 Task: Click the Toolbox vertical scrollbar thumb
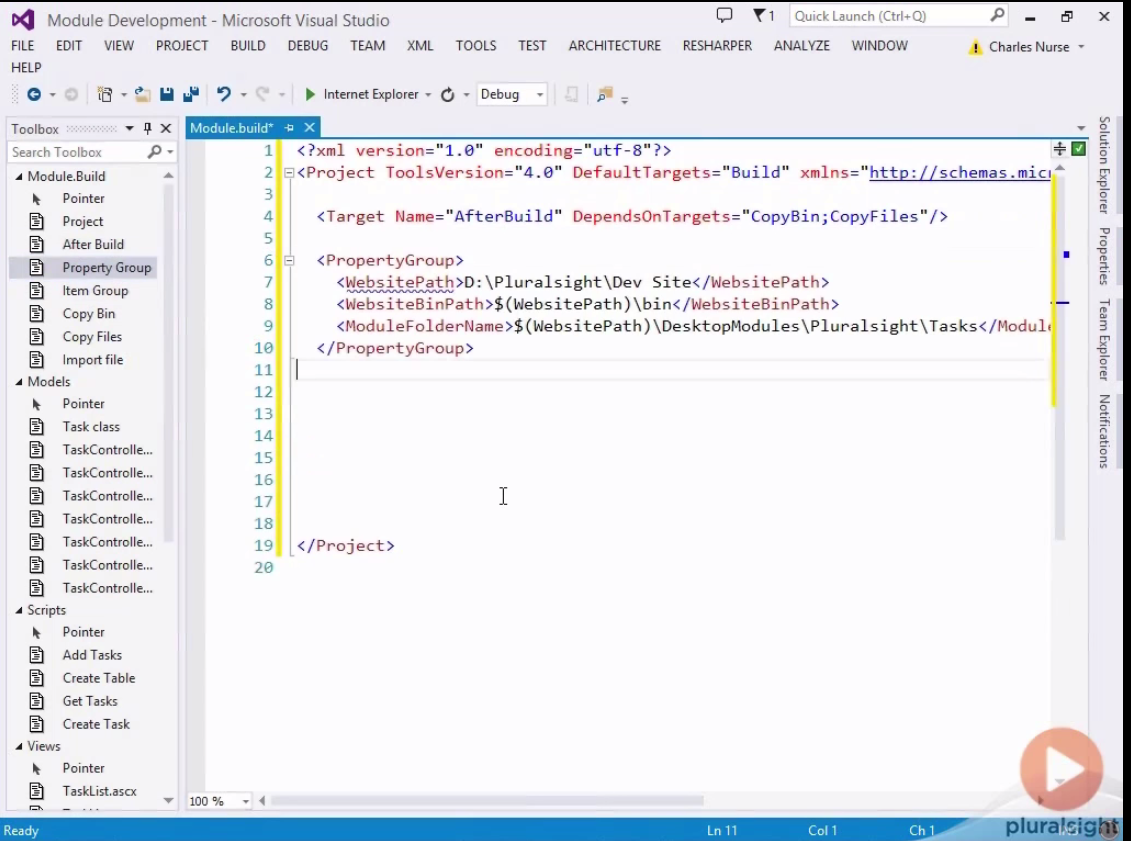168,361
